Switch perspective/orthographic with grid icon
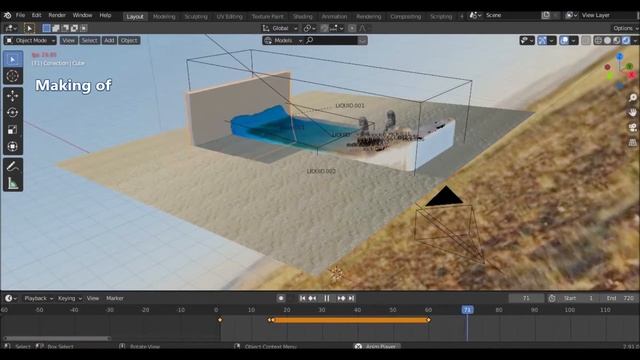Screen dimensions: 640x360 pos(632,142)
